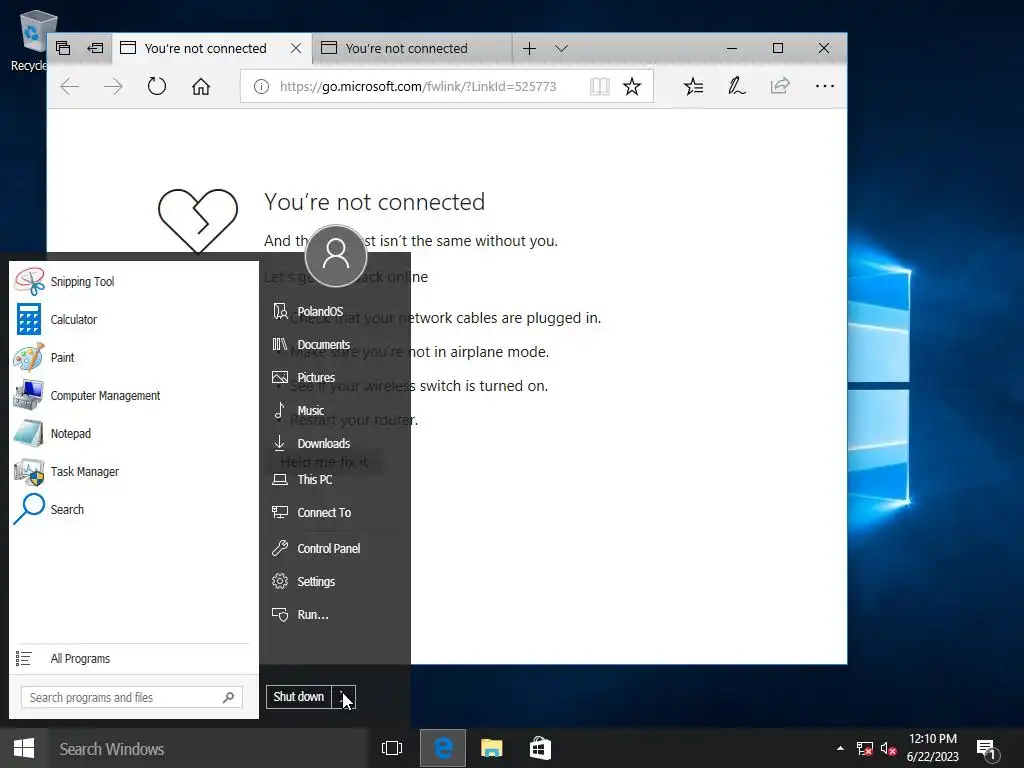Click the 'tabs you've set aside' icon
The image size is (1024, 768).
coord(63,48)
